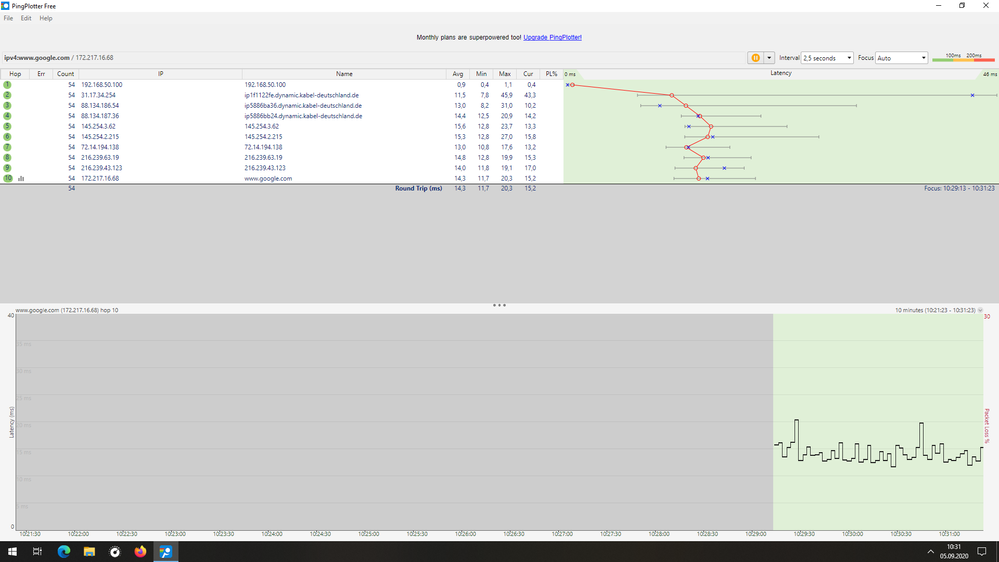Select name ip5886bb24.dynamic.kabel-deutschland.de
Image resolution: width=999 pixels, height=562 pixels.
click(x=303, y=116)
